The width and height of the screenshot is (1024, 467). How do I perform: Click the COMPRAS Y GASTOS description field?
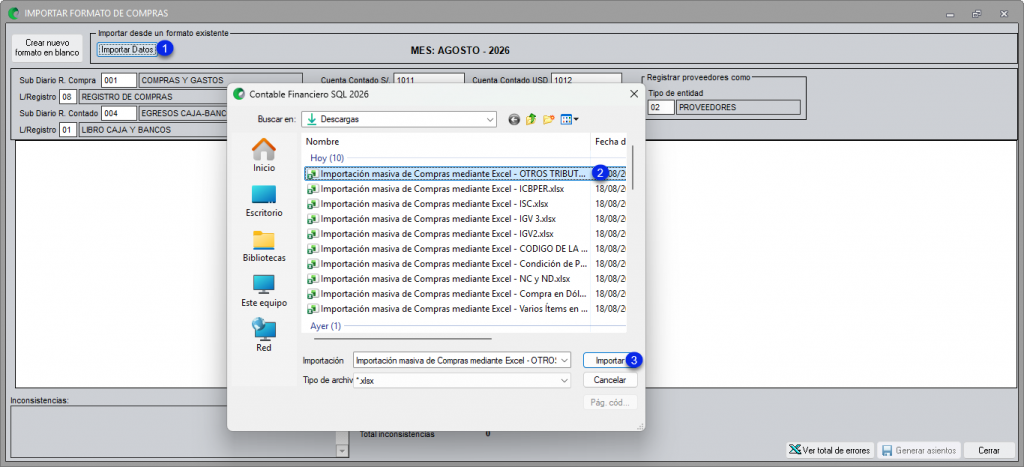220,80
